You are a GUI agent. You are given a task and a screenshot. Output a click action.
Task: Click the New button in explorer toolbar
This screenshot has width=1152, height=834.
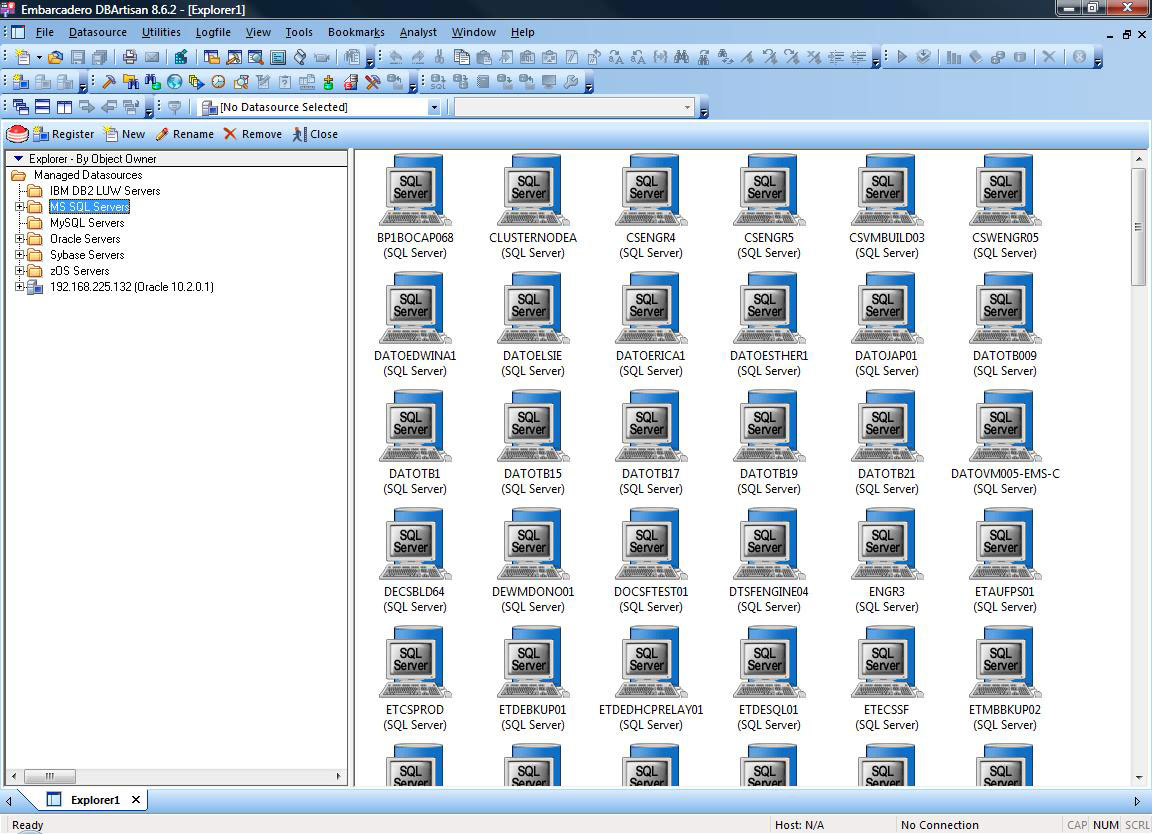tap(124, 134)
